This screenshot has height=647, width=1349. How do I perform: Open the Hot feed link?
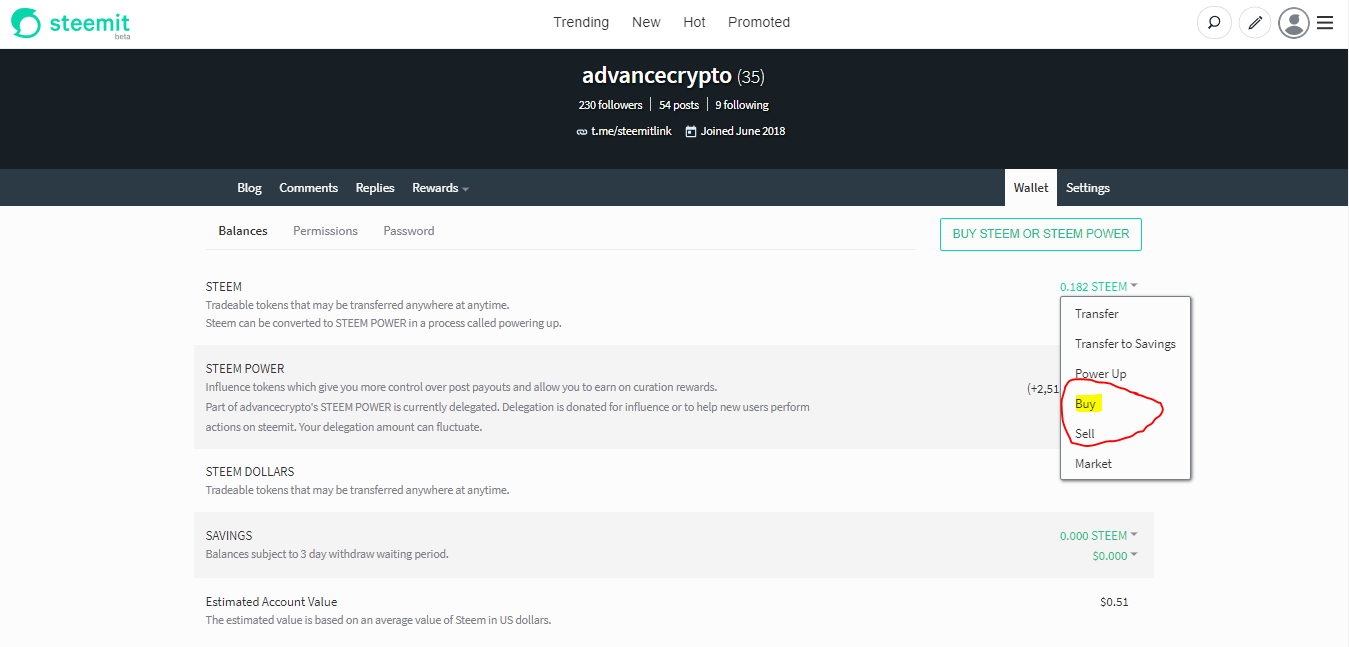pyautogui.click(x=694, y=22)
